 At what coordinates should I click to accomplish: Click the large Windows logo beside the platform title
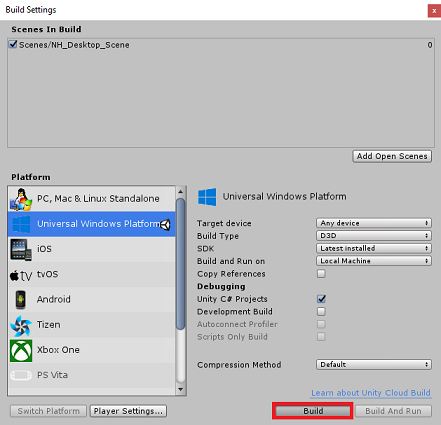click(x=207, y=197)
